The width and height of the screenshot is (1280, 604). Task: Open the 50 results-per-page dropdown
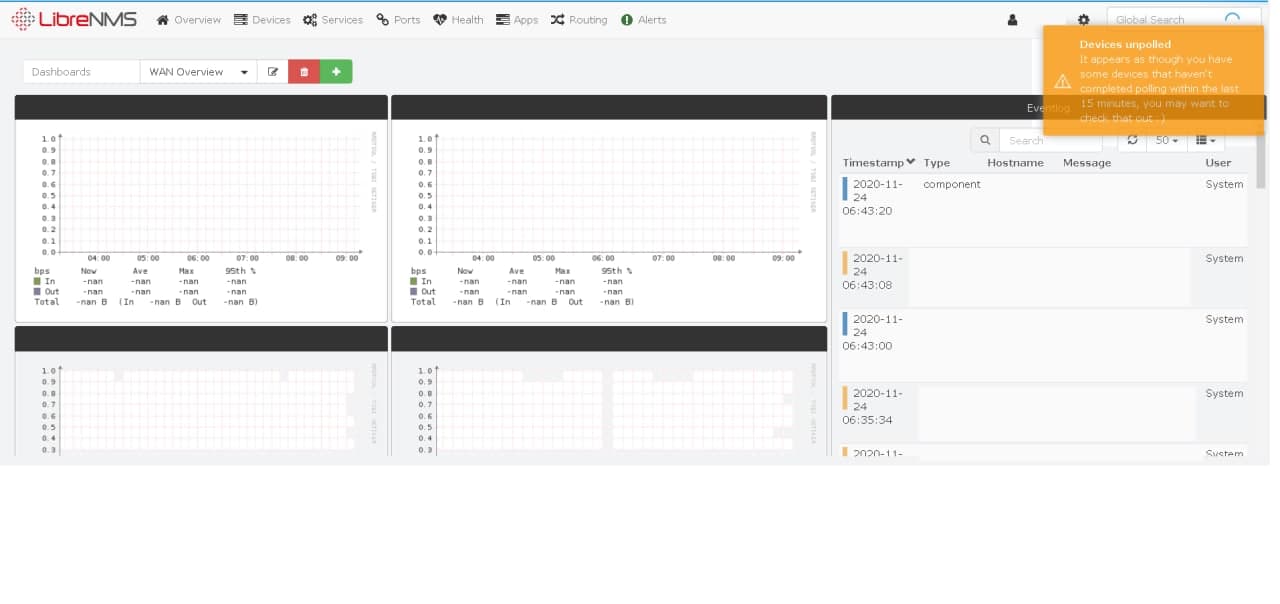point(1166,140)
